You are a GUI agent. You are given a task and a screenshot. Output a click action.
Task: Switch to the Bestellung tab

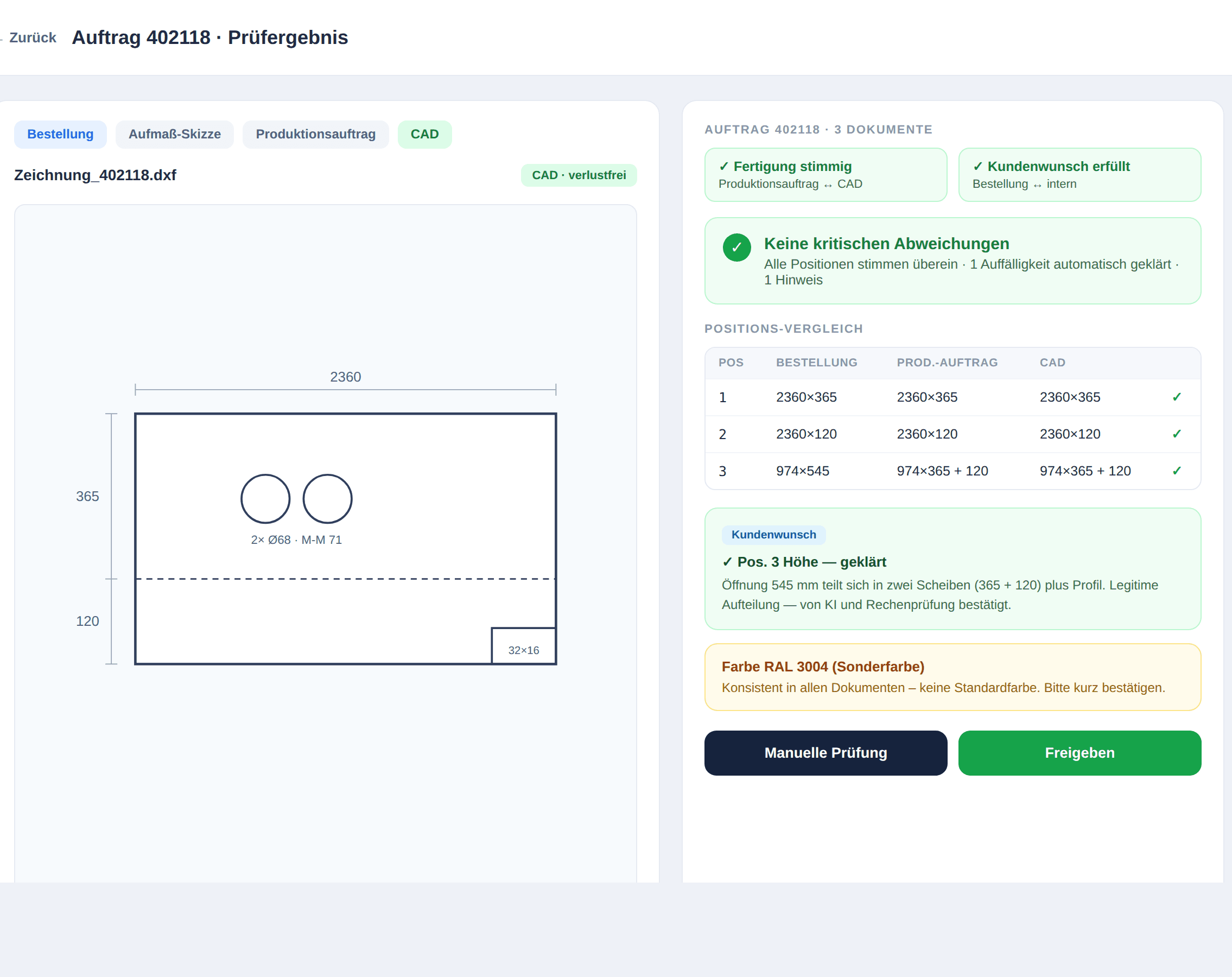coord(60,134)
